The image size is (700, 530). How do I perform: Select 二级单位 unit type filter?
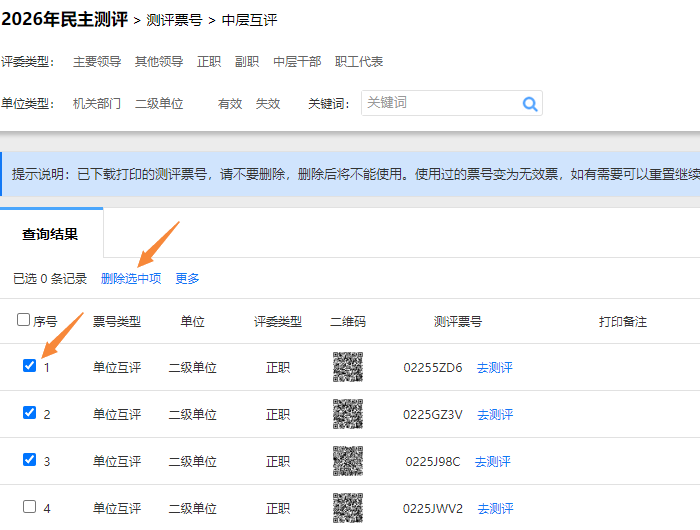[x=159, y=103]
